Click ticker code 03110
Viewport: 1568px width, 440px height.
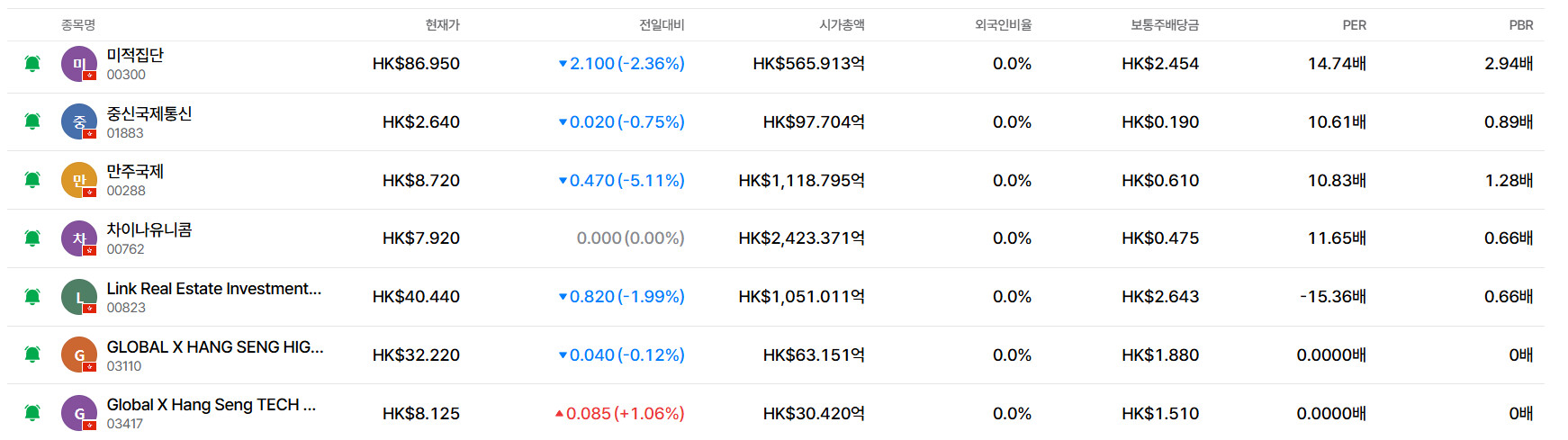coord(124,366)
